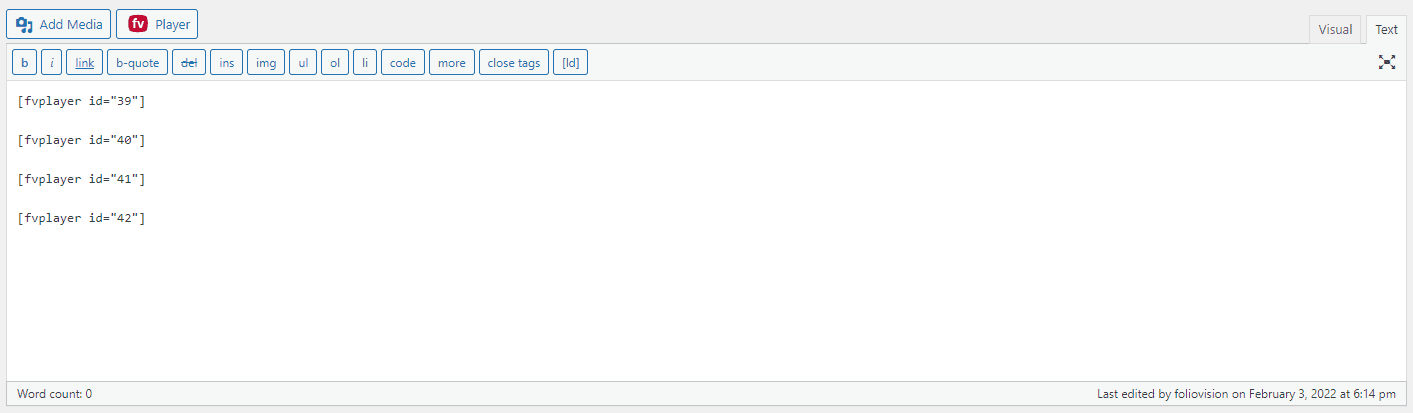Insert a b-quote blockquote tag
Screen dimensions: 1413x413
[x=137, y=63]
